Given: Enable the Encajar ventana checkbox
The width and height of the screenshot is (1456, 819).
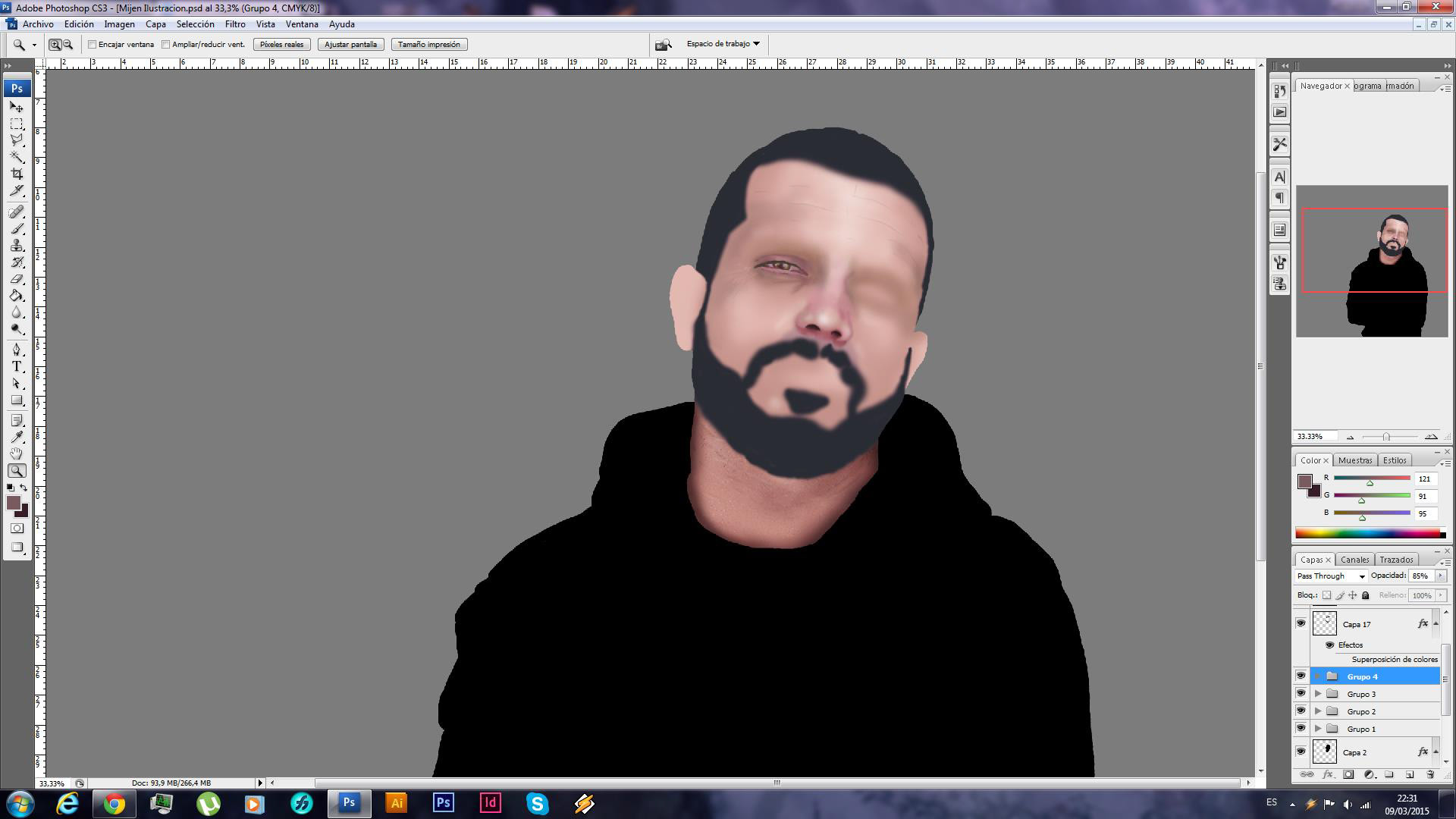Looking at the screenshot, I should point(93,45).
